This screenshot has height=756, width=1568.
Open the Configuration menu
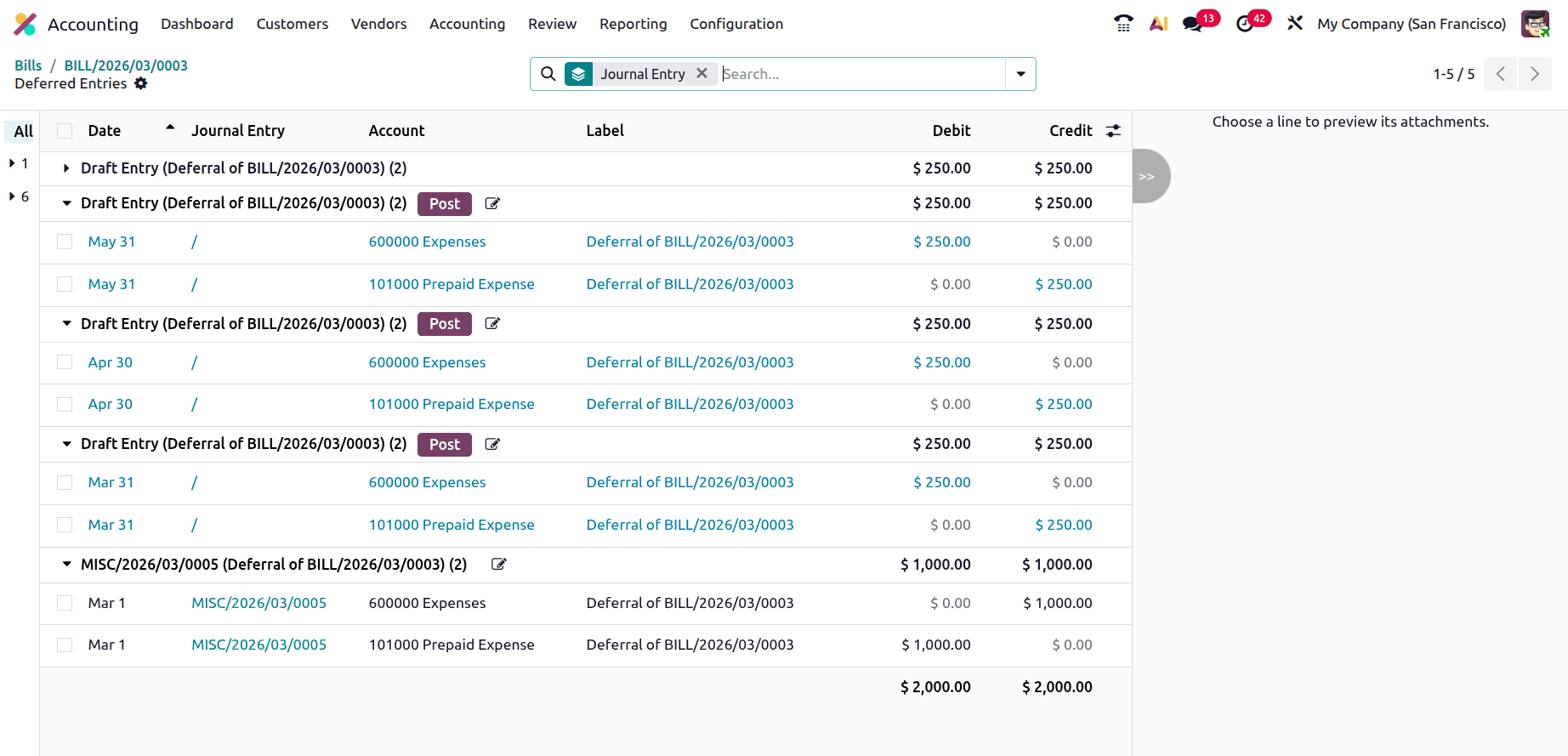tap(736, 24)
